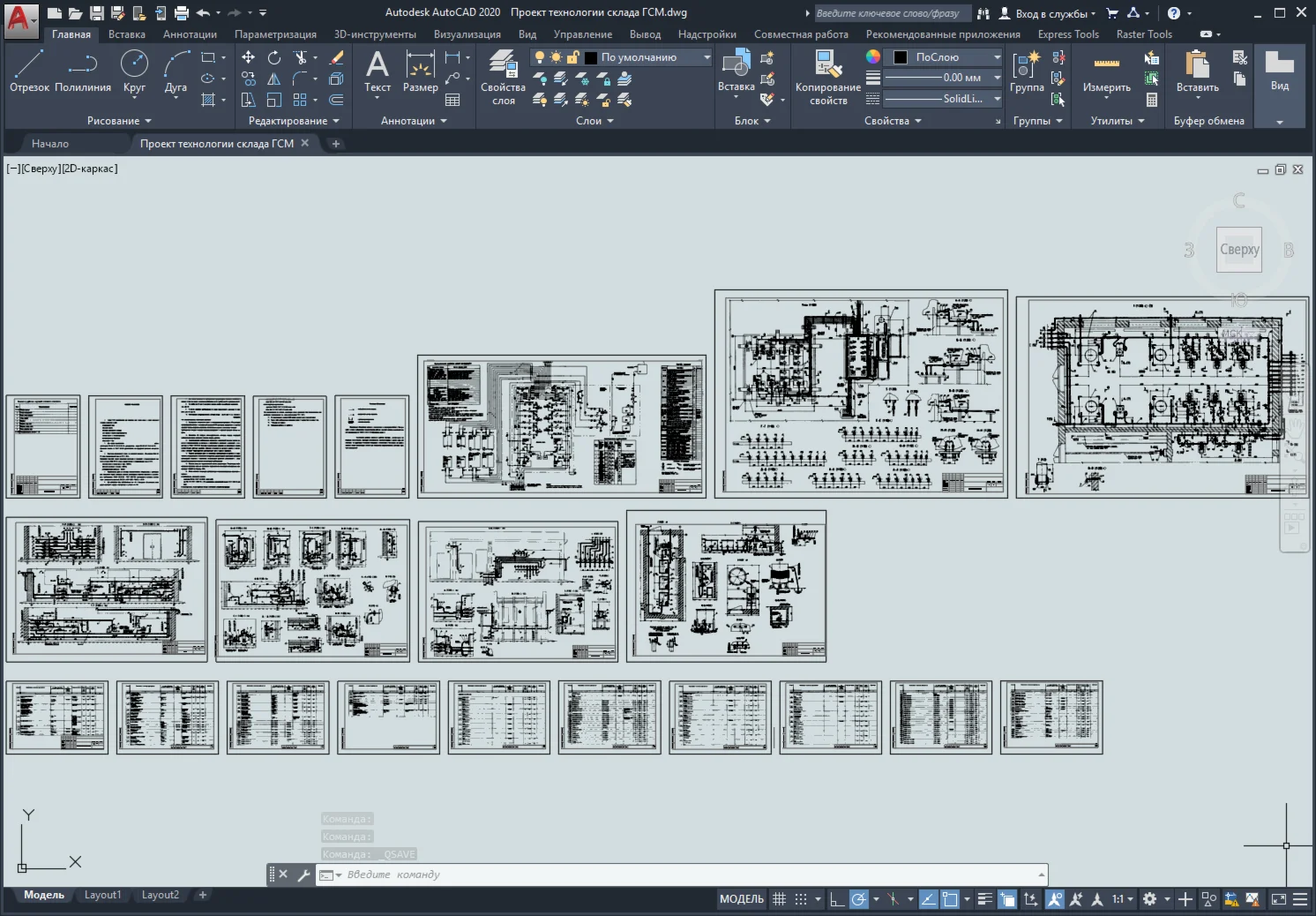Click the Hatch tool icon
Screen dimensions: 1316x916
pyautogui.click(x=208, y=100)
